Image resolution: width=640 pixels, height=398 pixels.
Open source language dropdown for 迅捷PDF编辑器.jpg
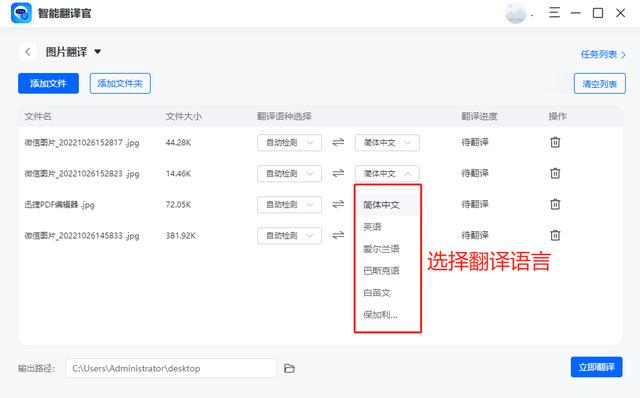[289, 205]
